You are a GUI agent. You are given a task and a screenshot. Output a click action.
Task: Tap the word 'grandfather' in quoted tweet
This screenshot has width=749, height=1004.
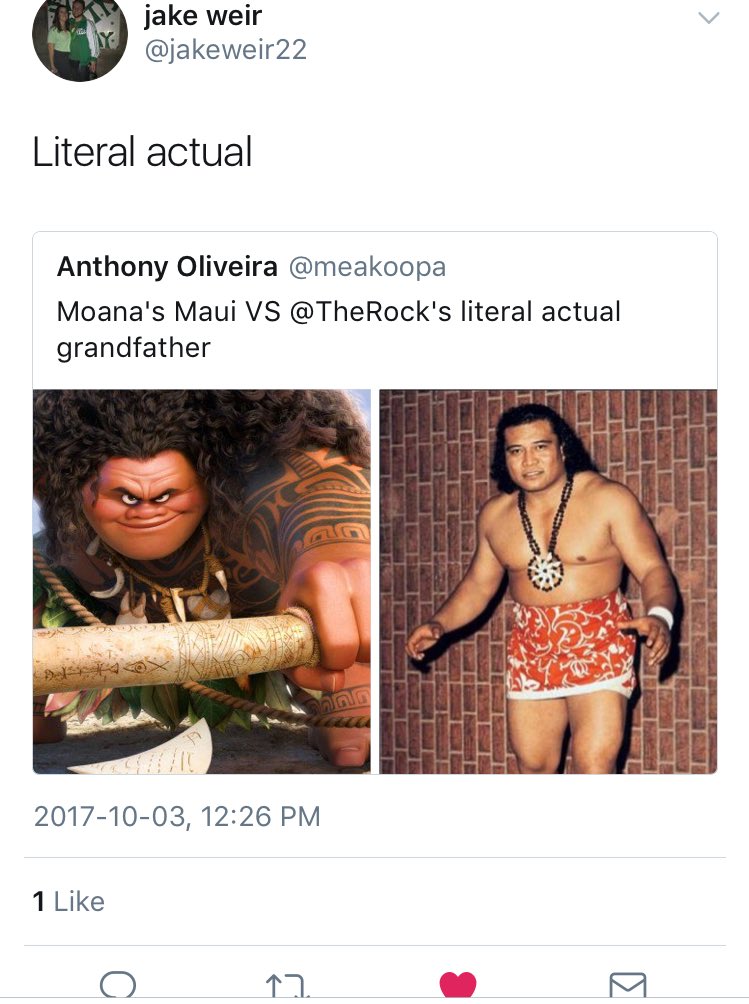(133, 348)
